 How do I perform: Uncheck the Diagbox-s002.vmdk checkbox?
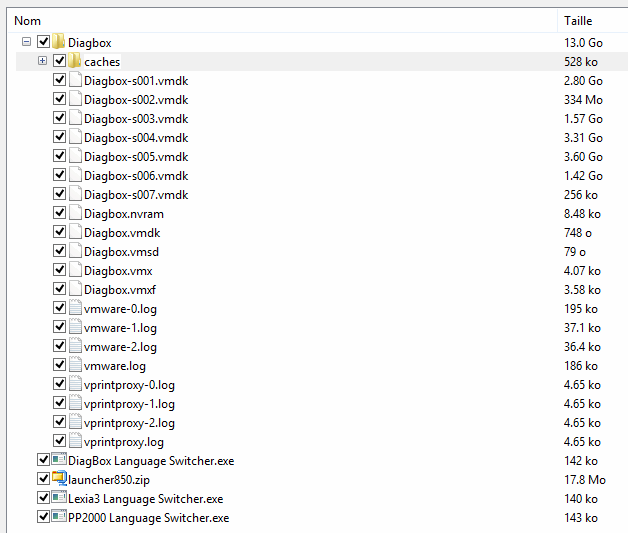point(59,99)
